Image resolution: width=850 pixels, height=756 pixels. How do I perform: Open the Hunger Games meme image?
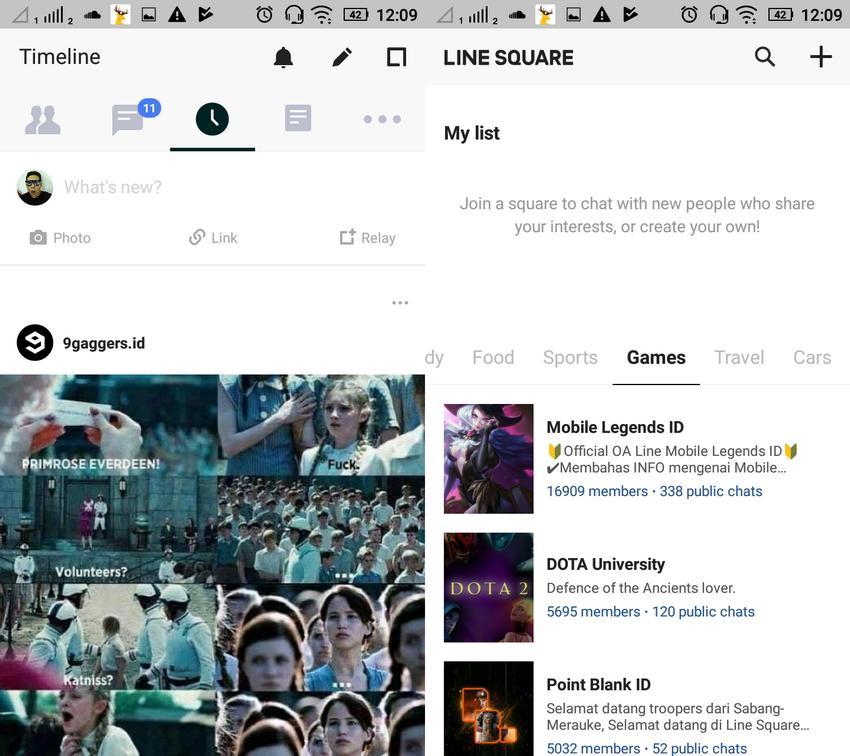[x=212, y=565]
